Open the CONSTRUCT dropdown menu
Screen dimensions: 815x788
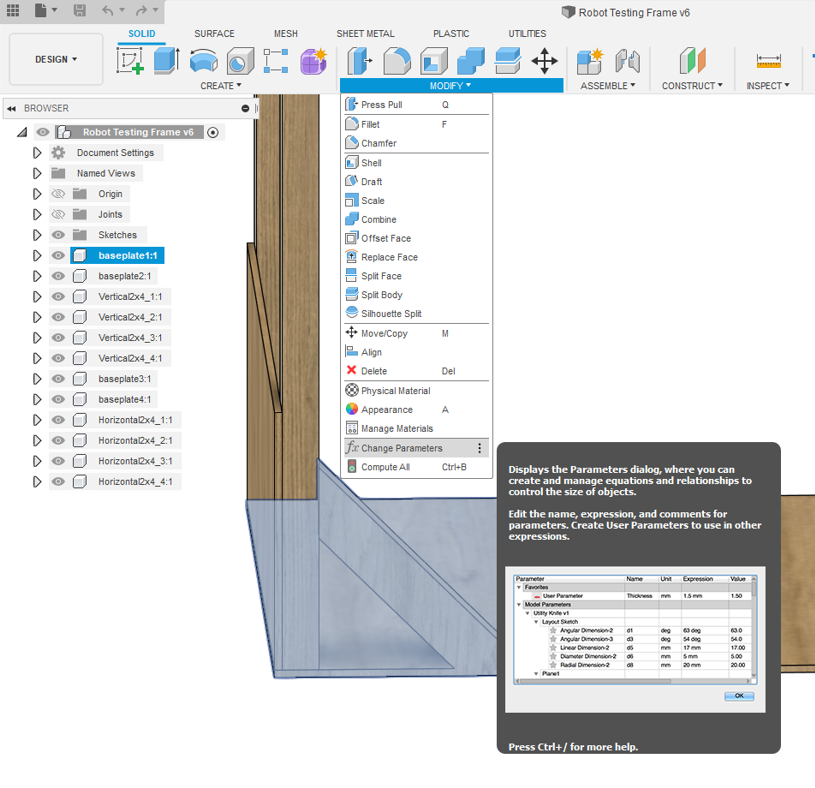click(x=692, y=86)
